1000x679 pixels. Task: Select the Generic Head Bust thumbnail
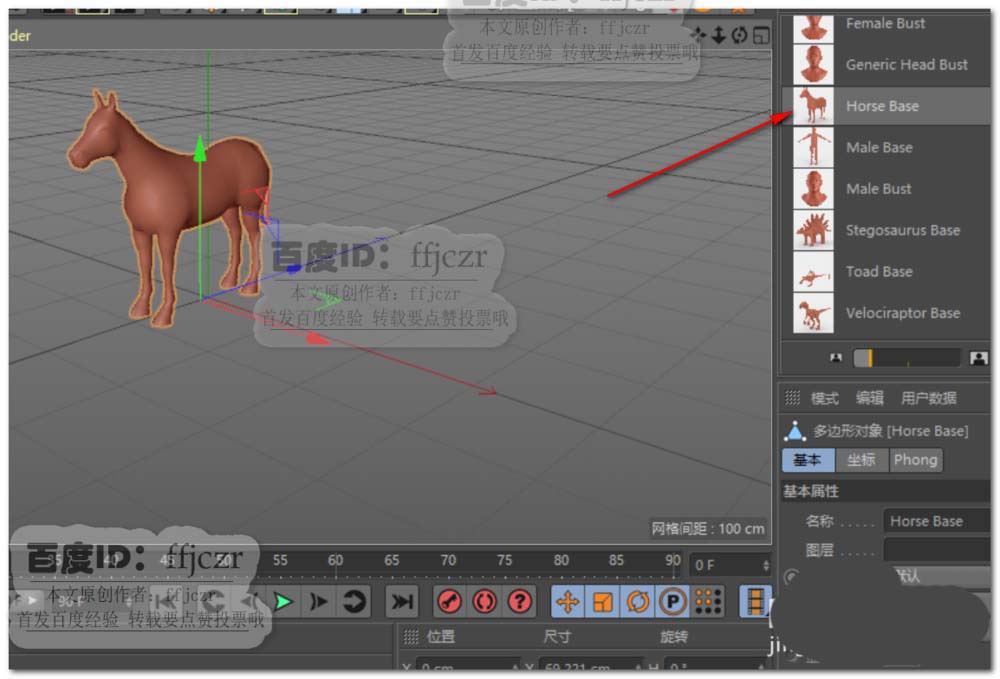(813, 65)
